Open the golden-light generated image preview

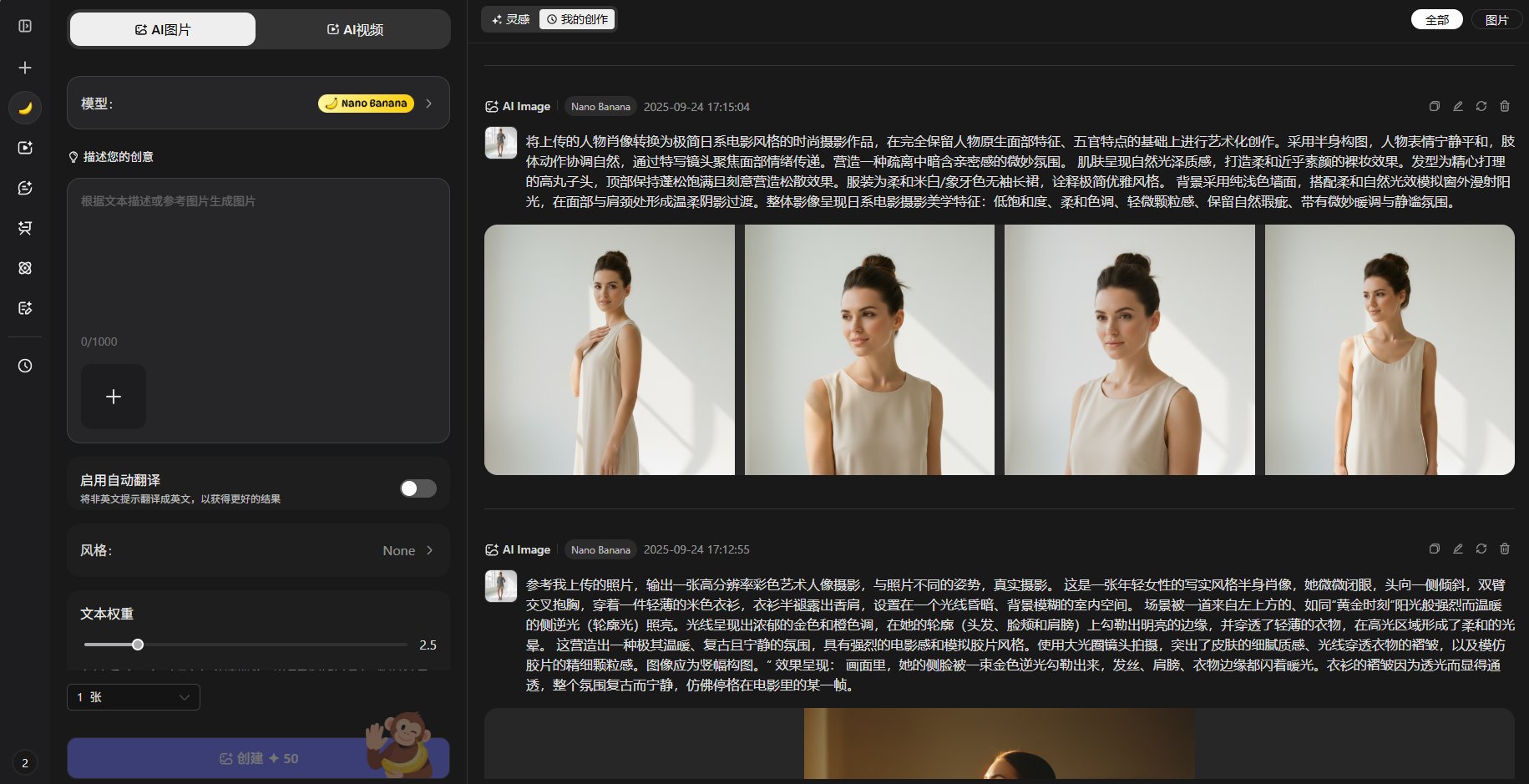[x=999, y=743]
